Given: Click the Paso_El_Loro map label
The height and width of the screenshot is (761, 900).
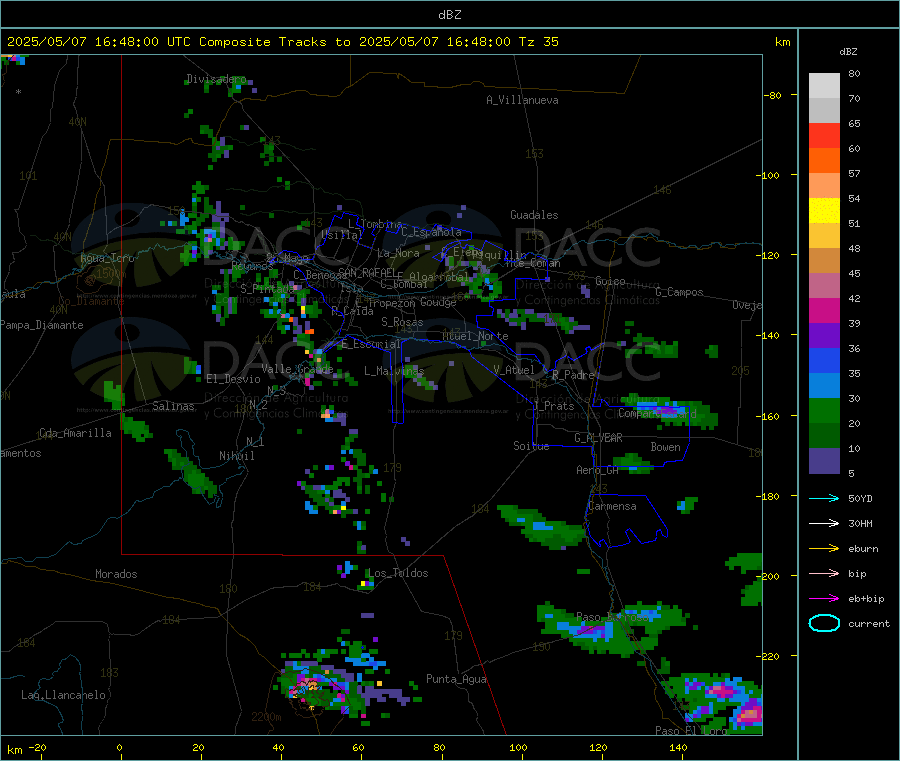Looking at the screenshot, I should tap(691, 731).
